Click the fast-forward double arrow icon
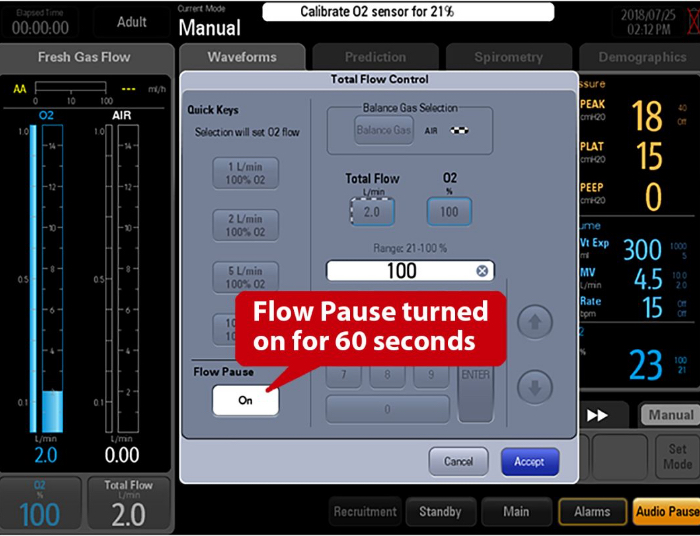 598,415
